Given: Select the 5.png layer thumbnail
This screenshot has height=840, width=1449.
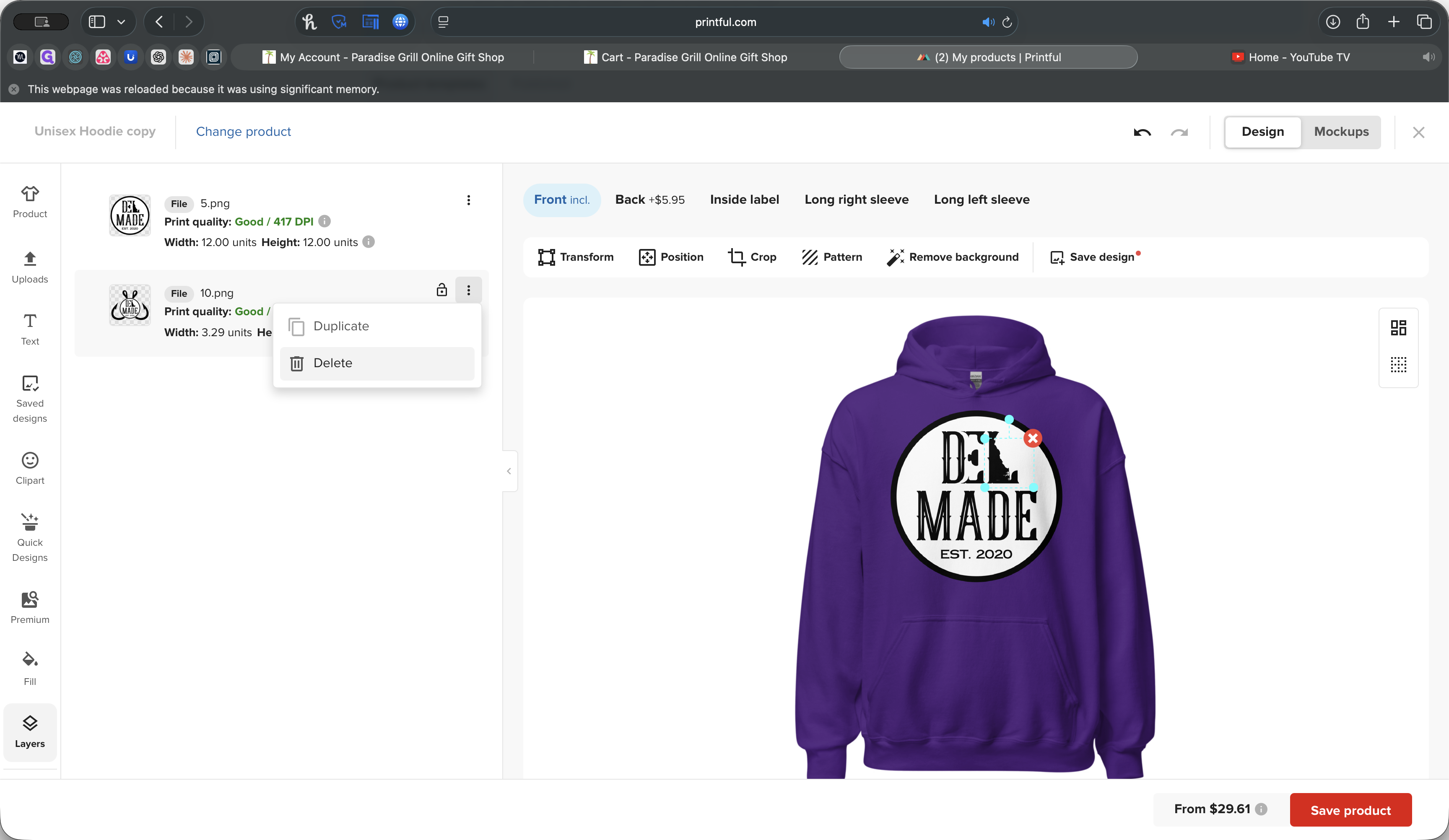Looking at the screenshot, I should click(130, 215).
